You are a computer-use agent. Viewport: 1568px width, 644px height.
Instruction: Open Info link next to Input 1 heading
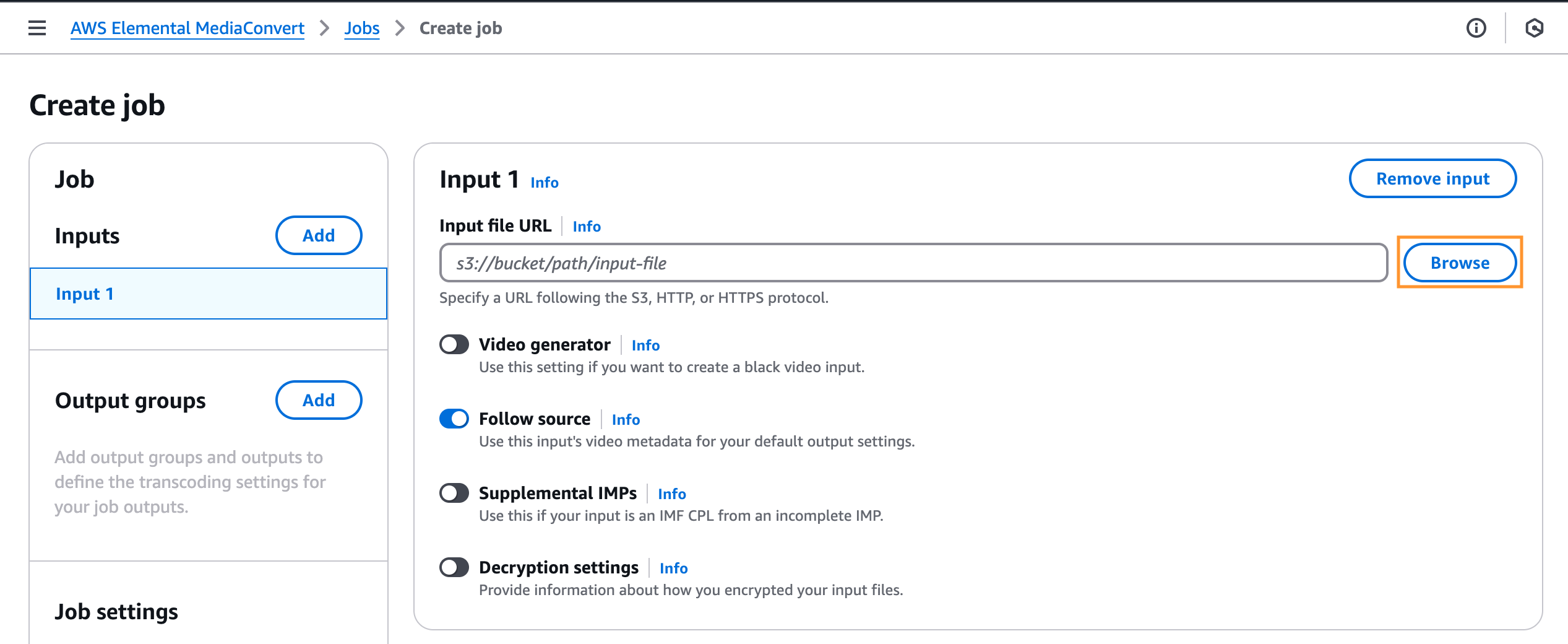pyautogui.click(x=544, y=182)
